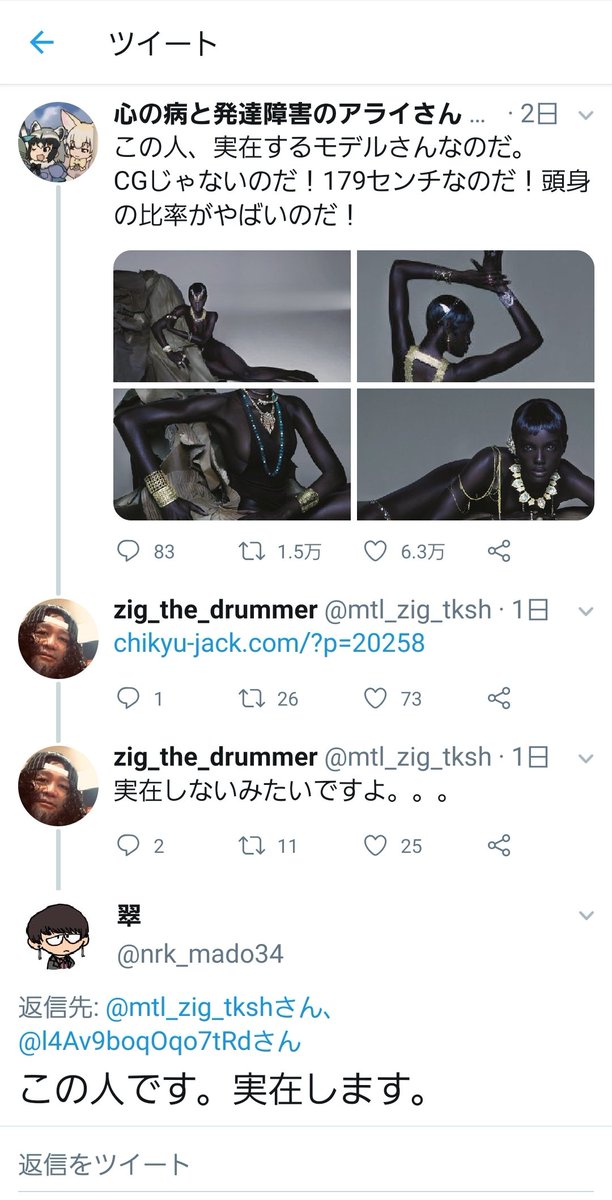This screenshot has height=1200, width=612.
Task: Open the bottom-left necklace photo
Action: click(232, 455)
